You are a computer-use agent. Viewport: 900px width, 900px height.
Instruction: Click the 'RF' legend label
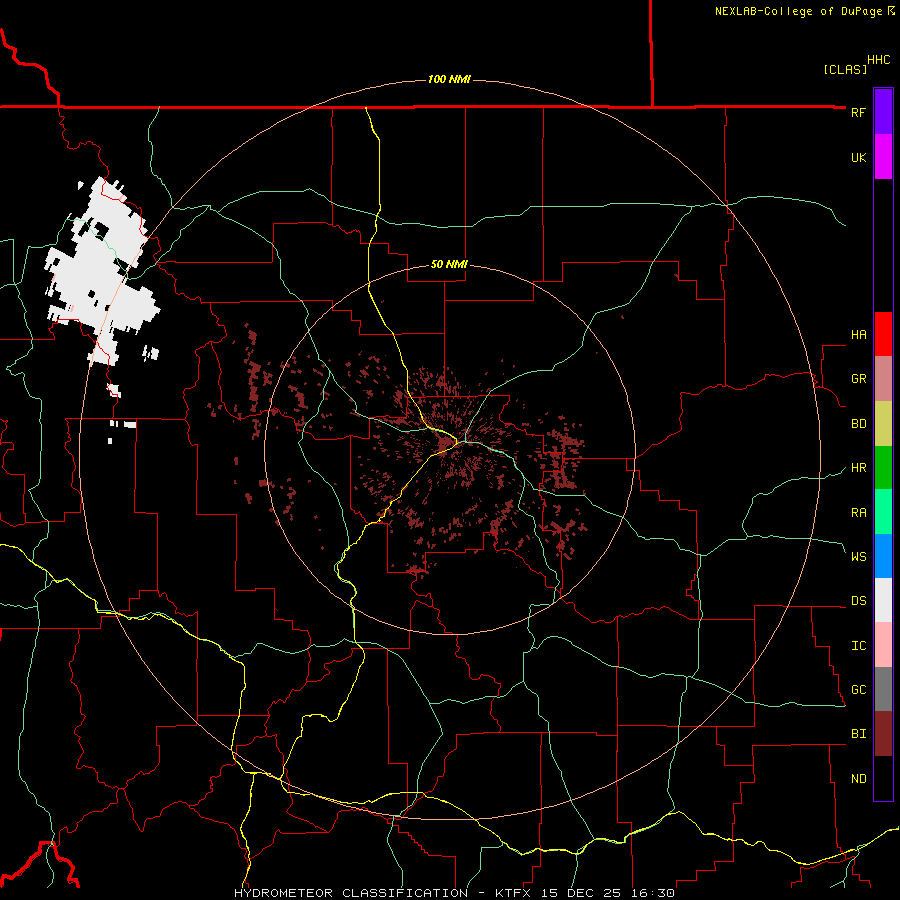(858, 112)
